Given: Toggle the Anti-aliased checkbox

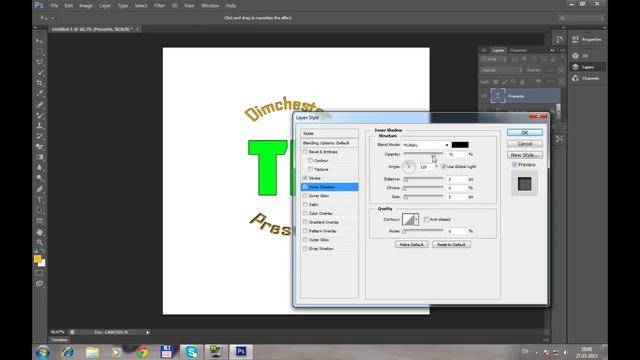Looking at the screenshot, I should 427,220.
